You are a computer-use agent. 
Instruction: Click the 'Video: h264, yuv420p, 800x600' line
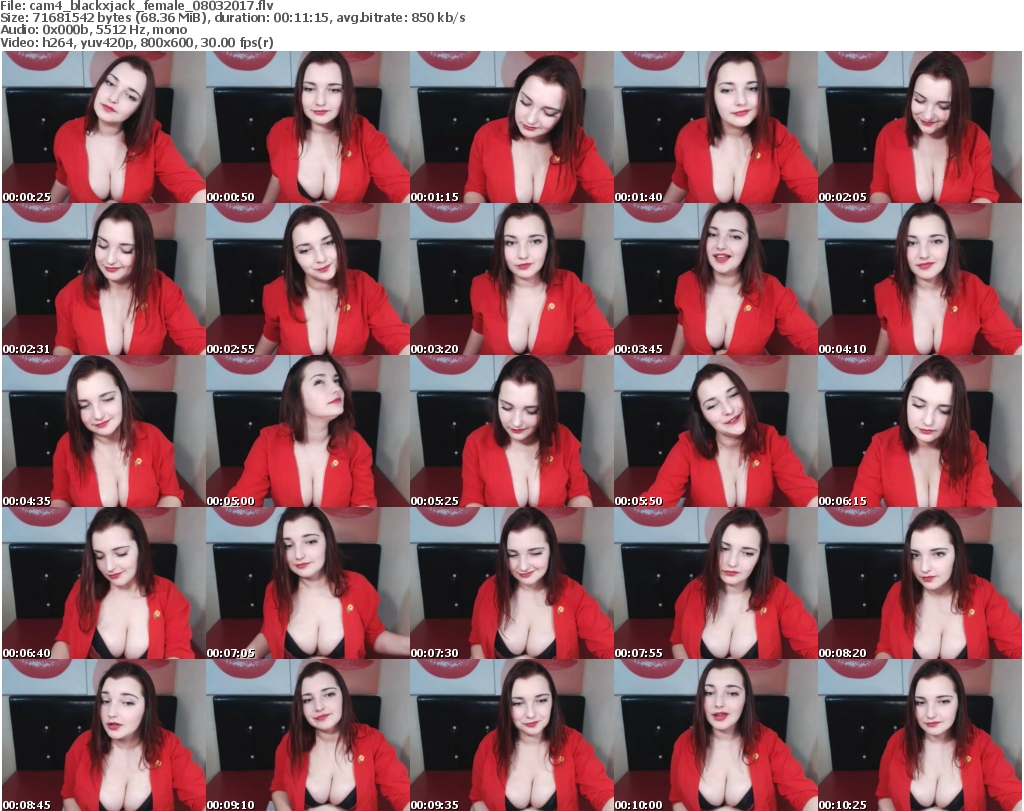pyautogui.click(x=137, y=42)
